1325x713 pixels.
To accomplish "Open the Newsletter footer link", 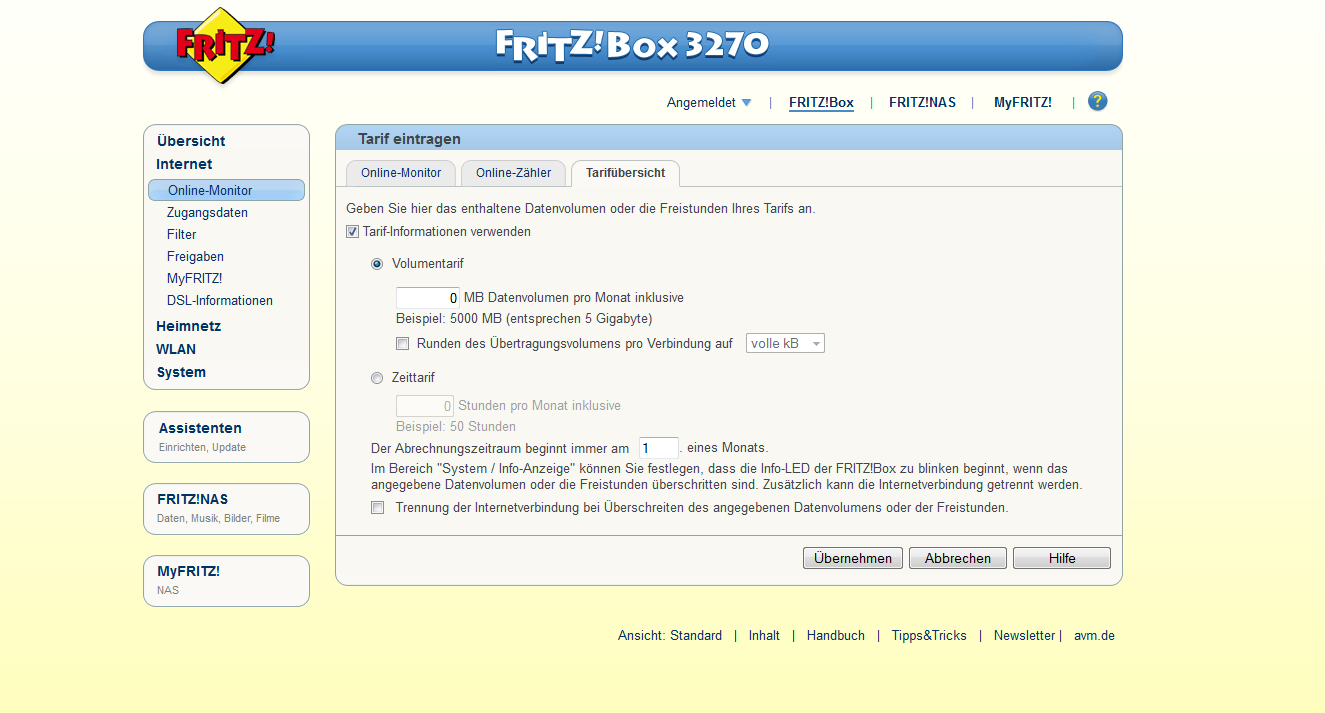I will (x=1024, y=636).
